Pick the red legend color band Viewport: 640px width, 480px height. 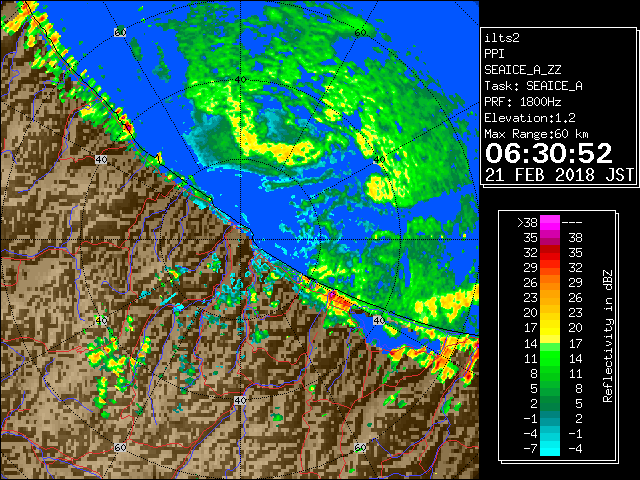[550, 253]
